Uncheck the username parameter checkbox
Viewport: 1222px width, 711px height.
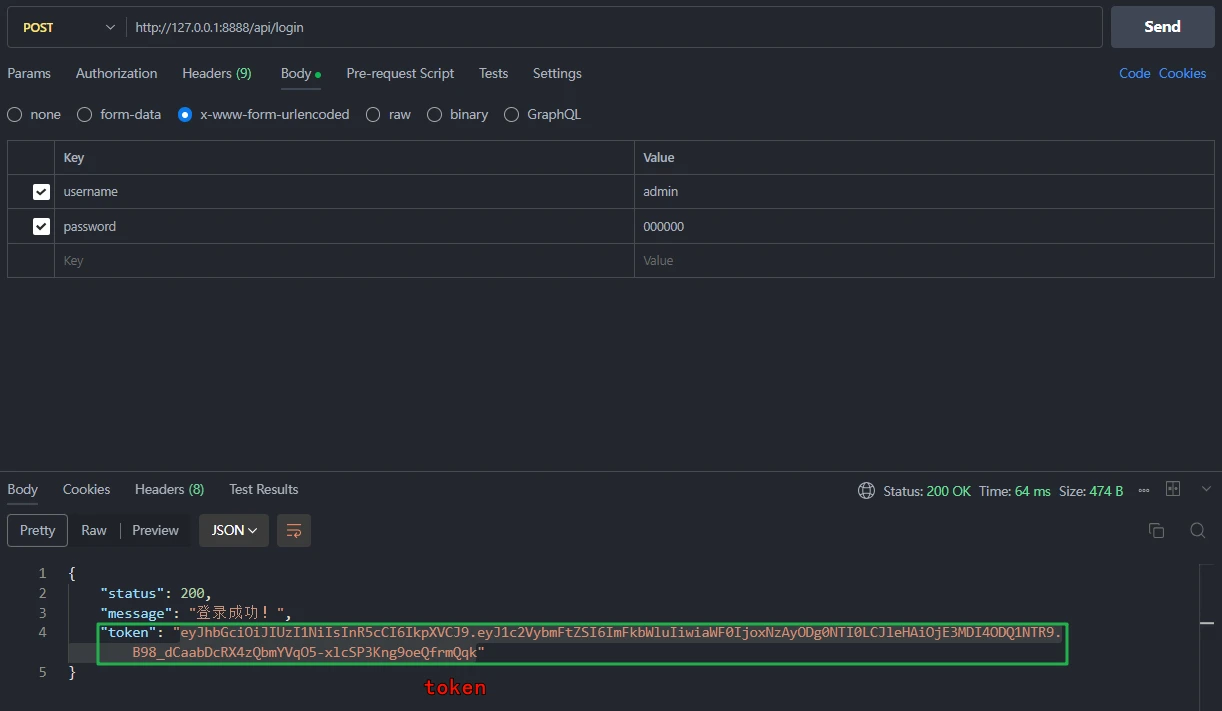(41, 192)
